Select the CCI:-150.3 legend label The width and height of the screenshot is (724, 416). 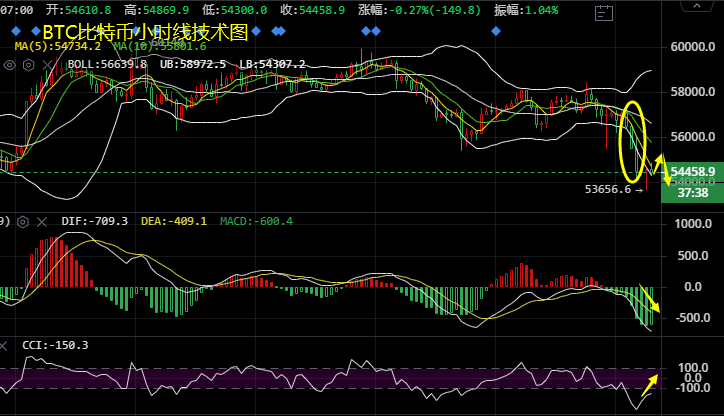pyautogui.click(x=55, y=345)
